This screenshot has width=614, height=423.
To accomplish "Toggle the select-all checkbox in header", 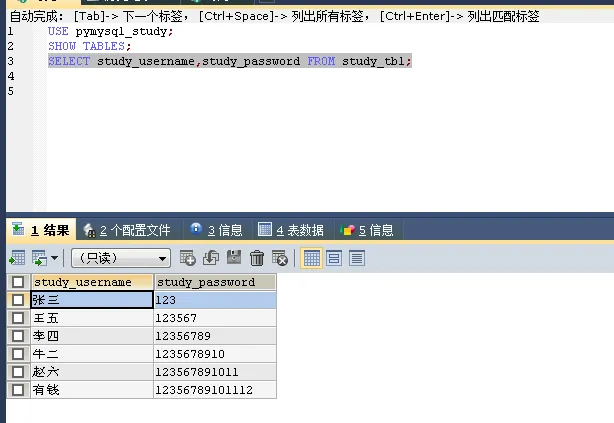I will click(x=18, y=282).
